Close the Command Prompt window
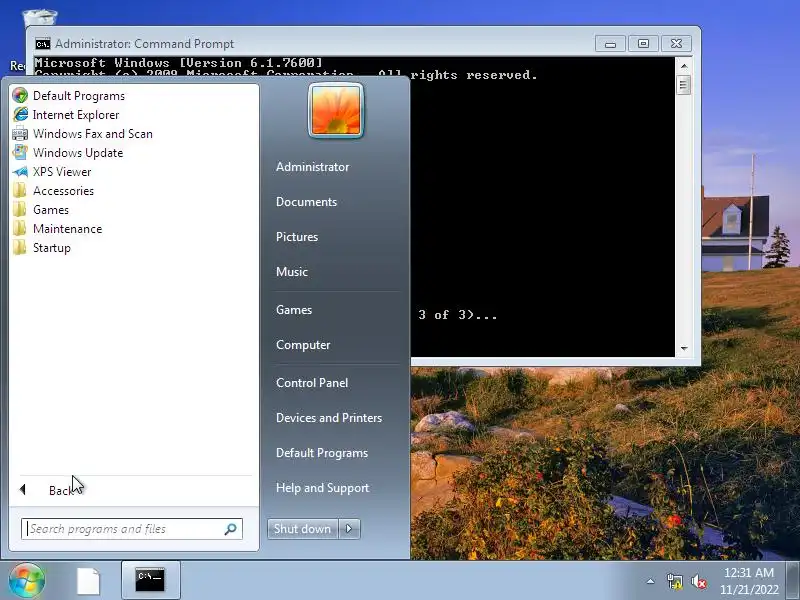Viewport: 800px width, 600px height. point(677,44)
